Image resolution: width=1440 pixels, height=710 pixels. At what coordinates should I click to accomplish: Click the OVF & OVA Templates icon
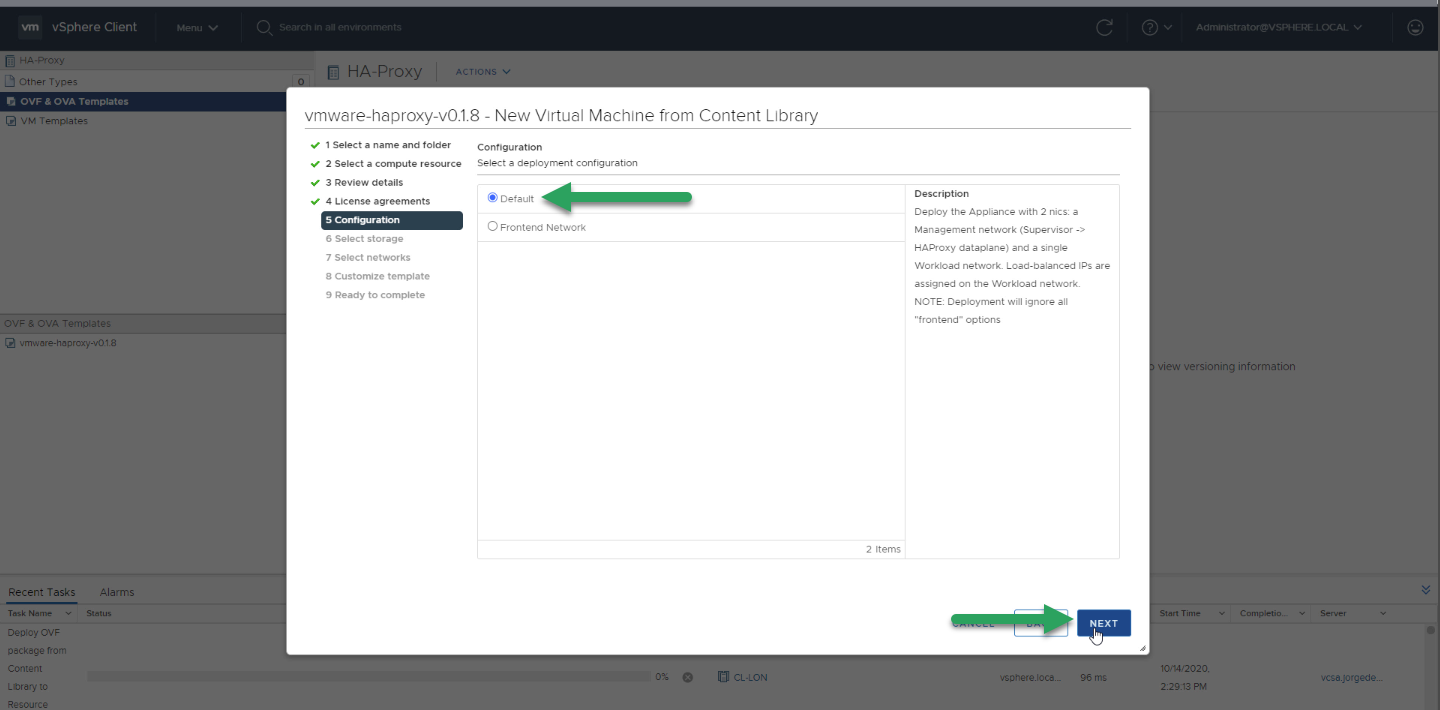click(x=11, y=101)
